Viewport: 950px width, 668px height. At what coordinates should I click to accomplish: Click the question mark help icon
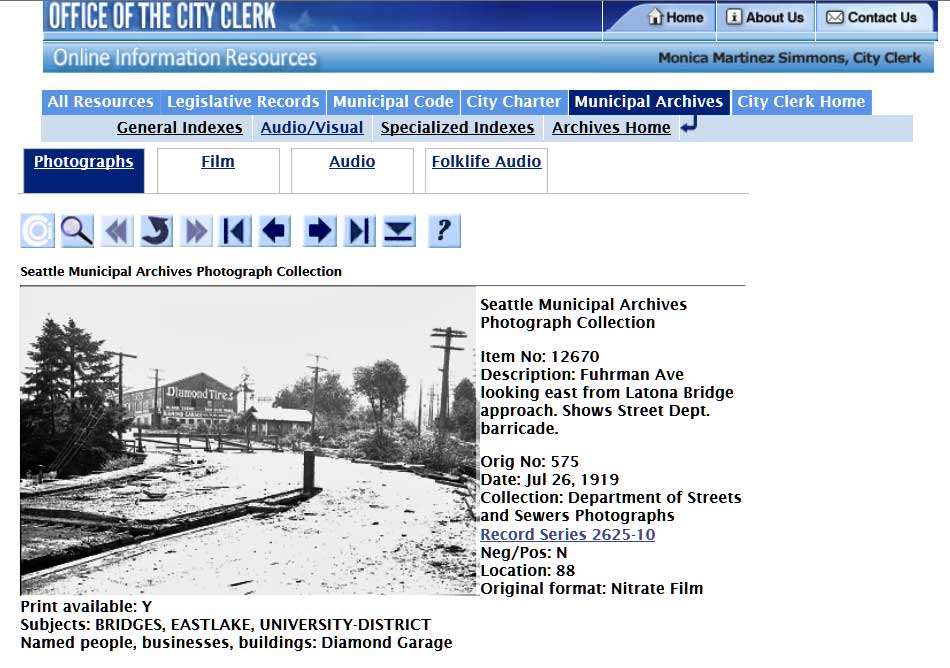[x=443, y=231]
